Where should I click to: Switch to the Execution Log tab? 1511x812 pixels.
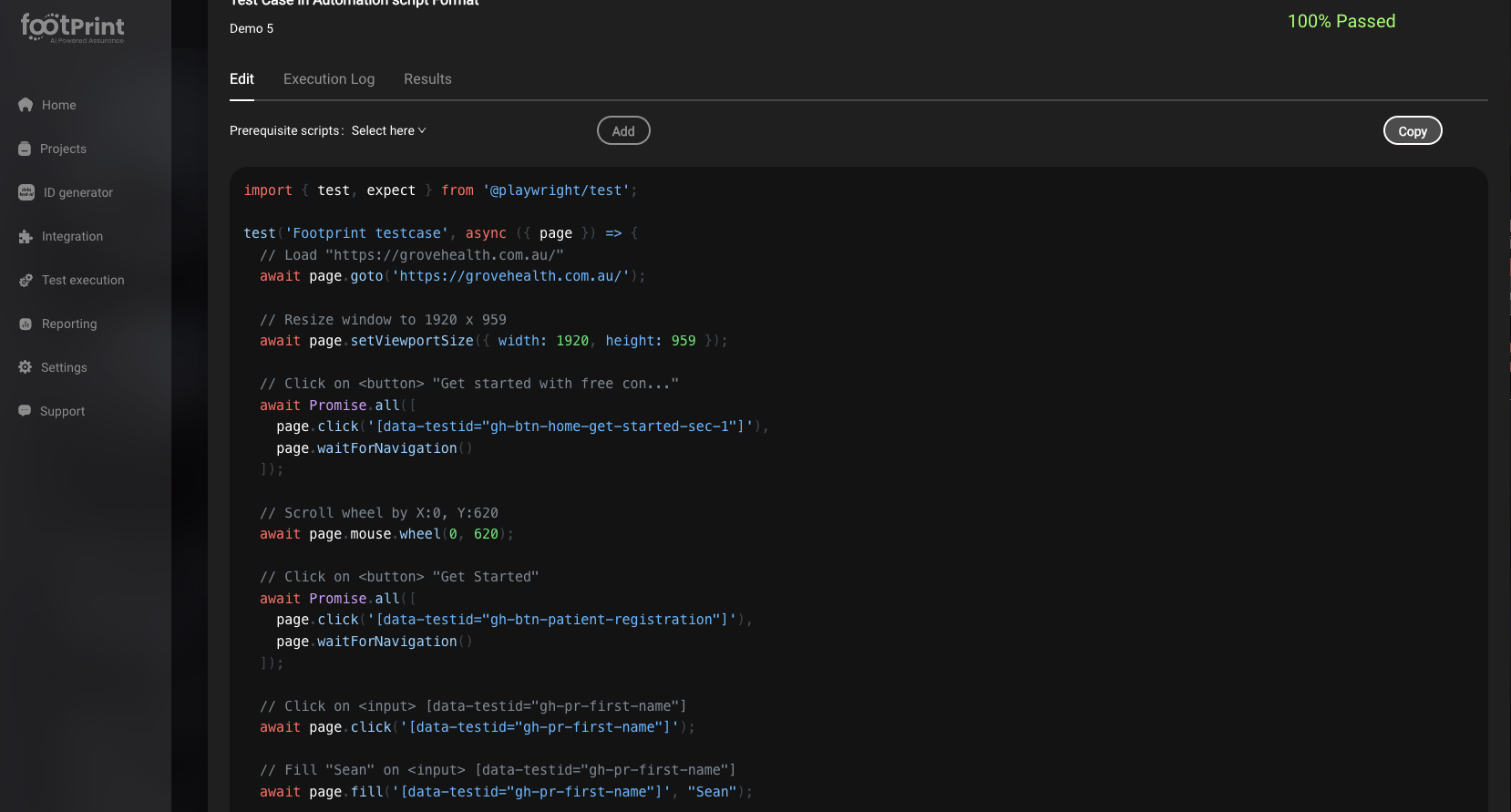click(x=329, y=79)
